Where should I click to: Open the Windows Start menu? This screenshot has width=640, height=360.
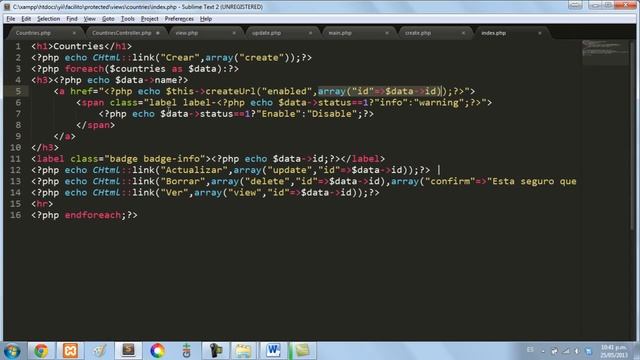pos(12,351)
